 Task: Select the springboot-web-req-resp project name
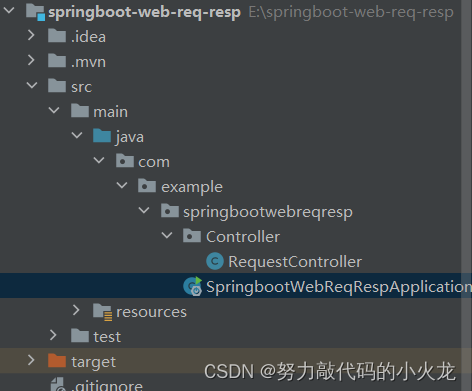pos(144,13)
